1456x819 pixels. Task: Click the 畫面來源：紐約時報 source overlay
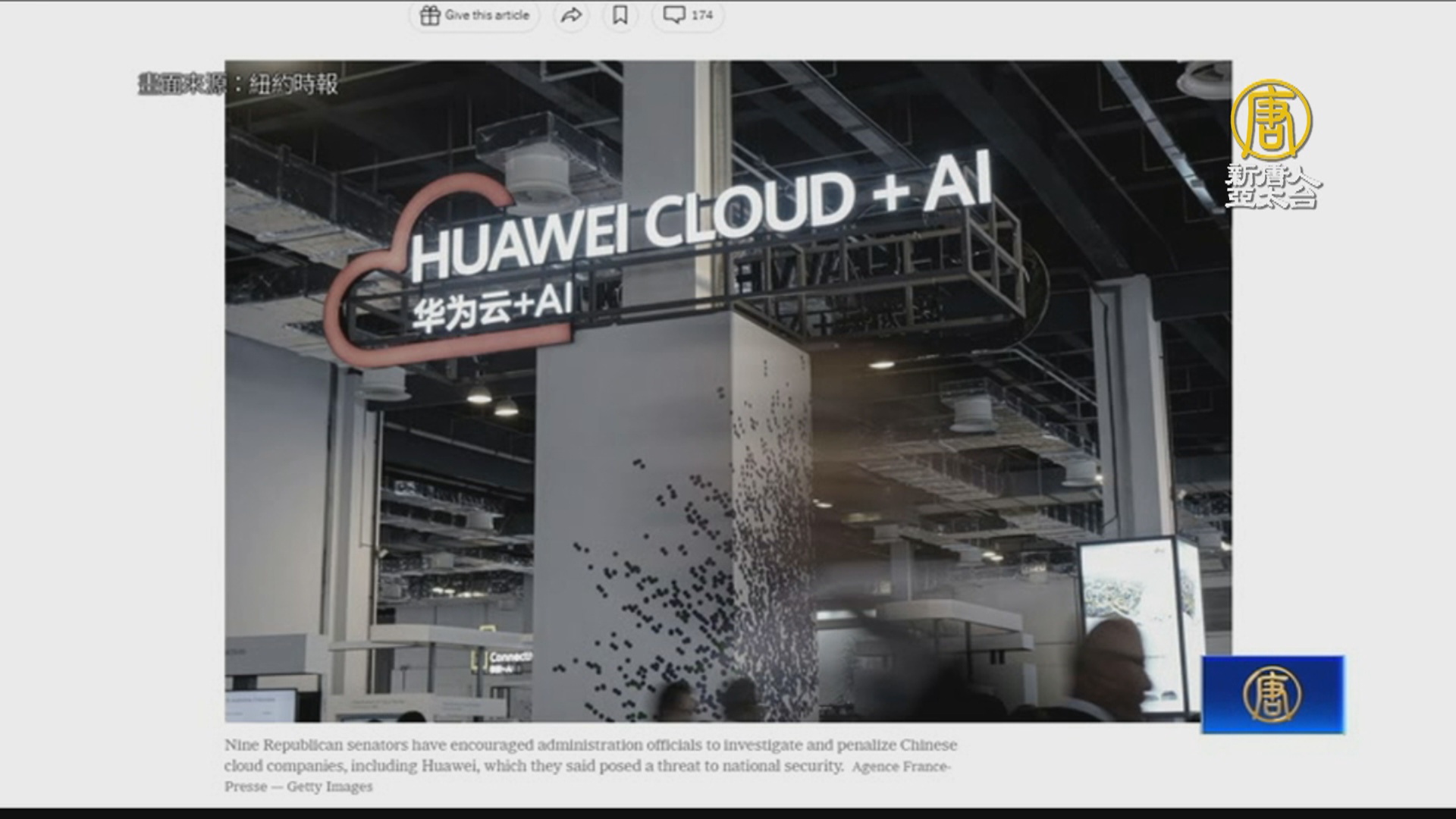click(238, 84)
